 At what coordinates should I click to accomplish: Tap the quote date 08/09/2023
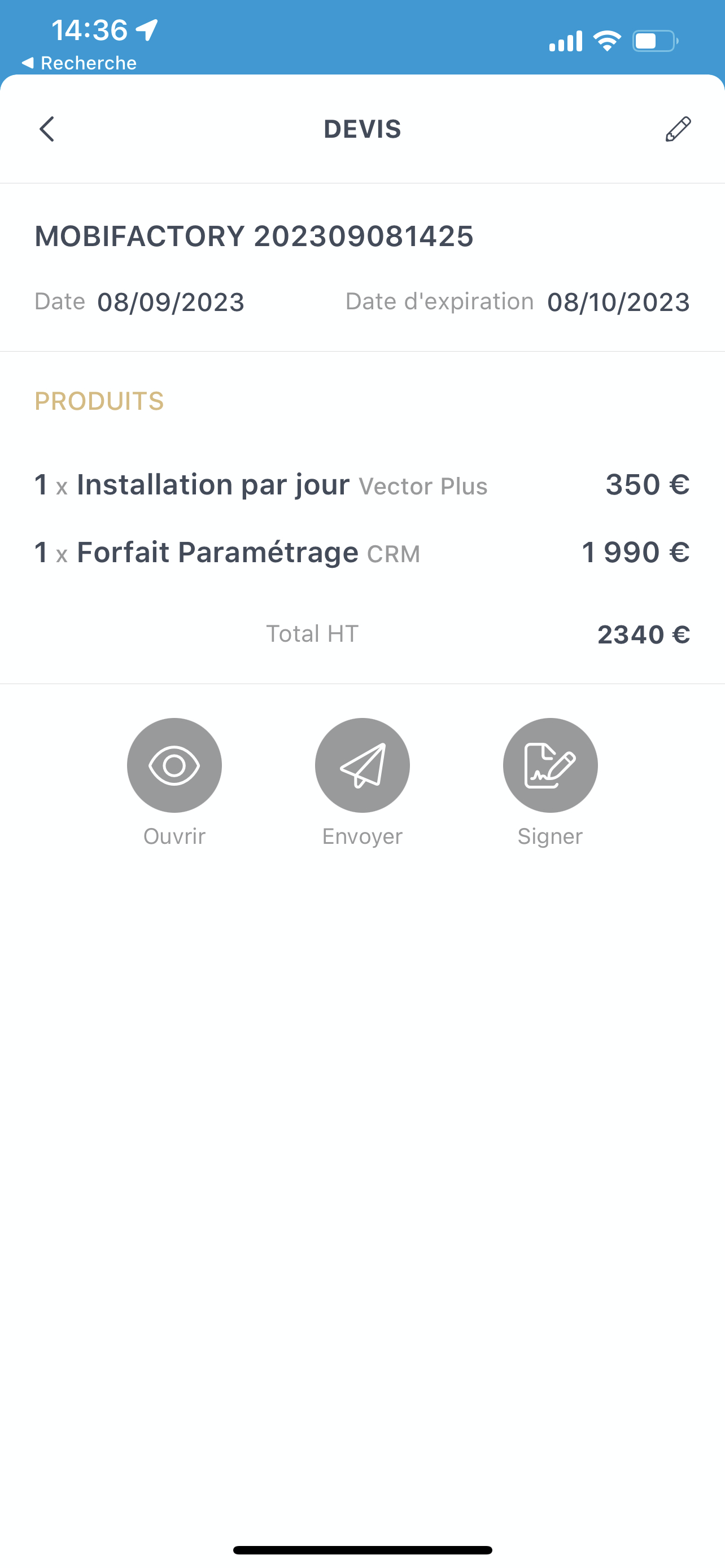[171, 302]
